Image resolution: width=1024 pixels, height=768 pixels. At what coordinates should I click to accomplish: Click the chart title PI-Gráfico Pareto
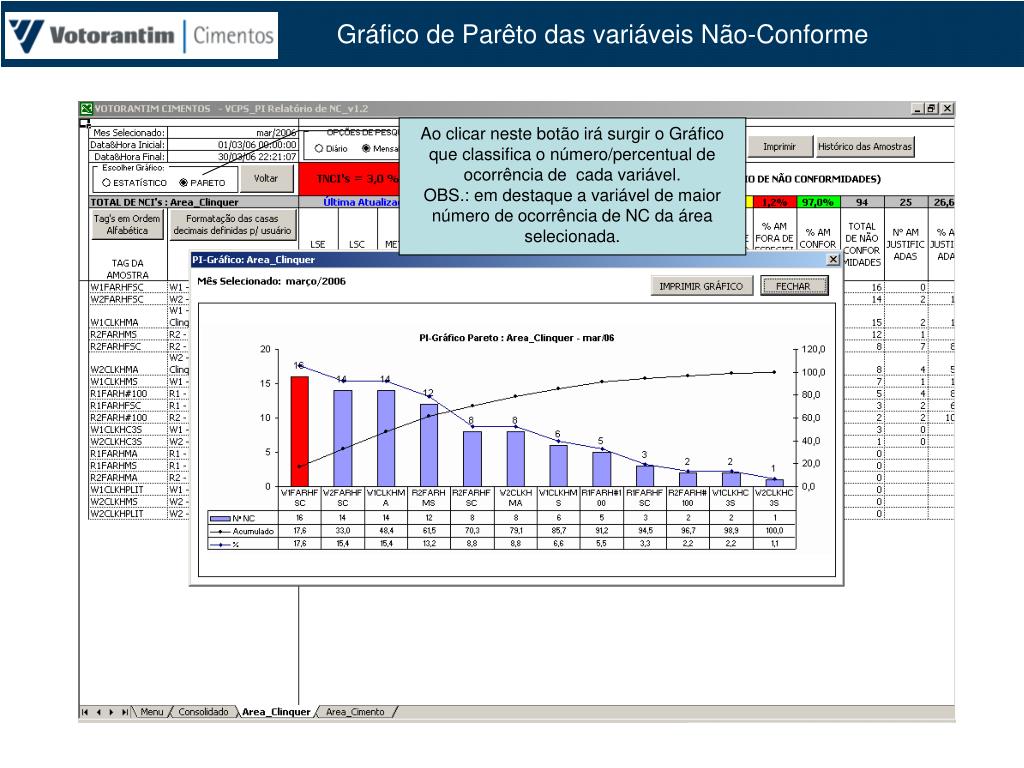pos(517,338)
